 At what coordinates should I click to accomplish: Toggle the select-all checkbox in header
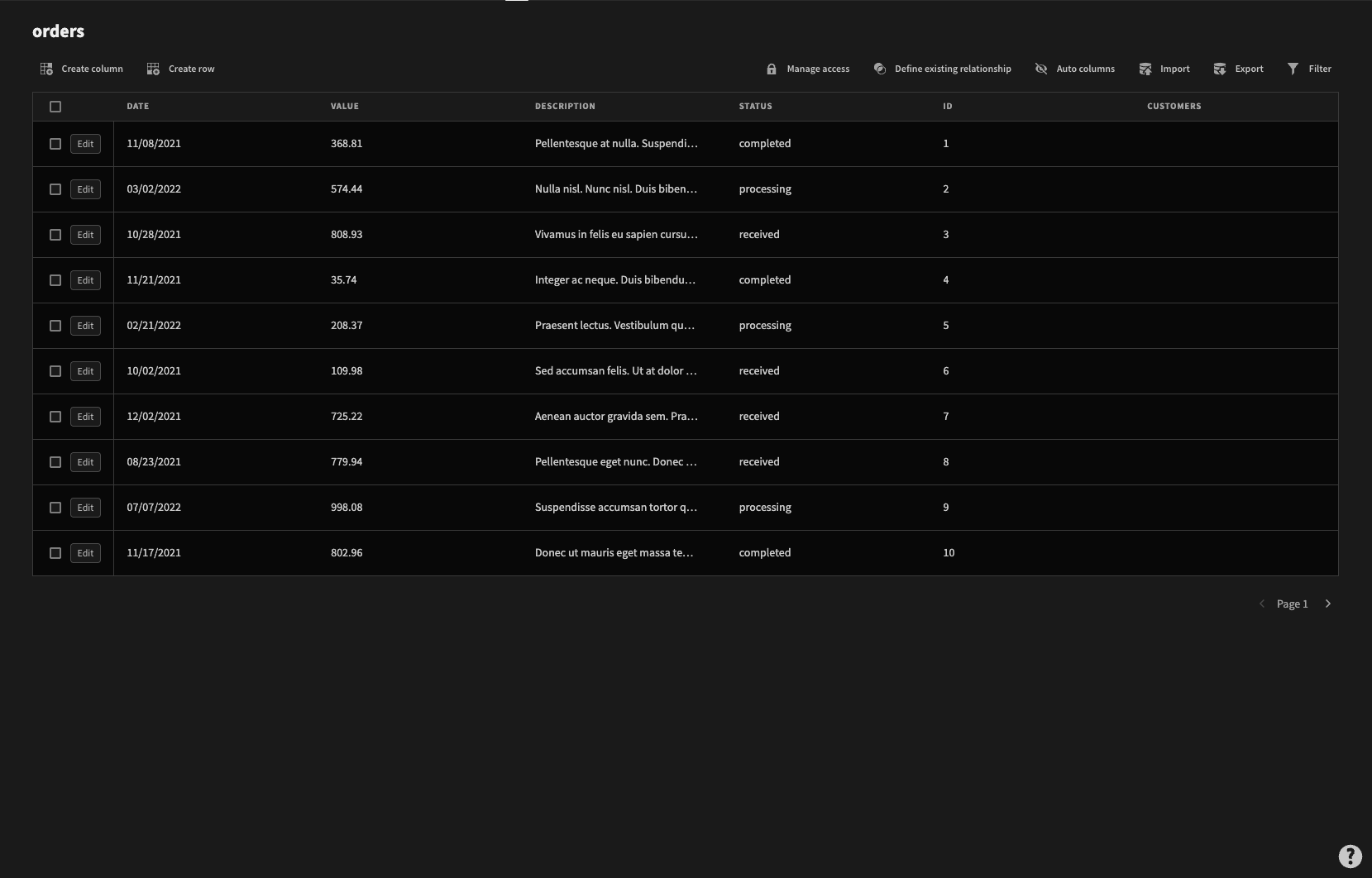click(x=55, y=107)
